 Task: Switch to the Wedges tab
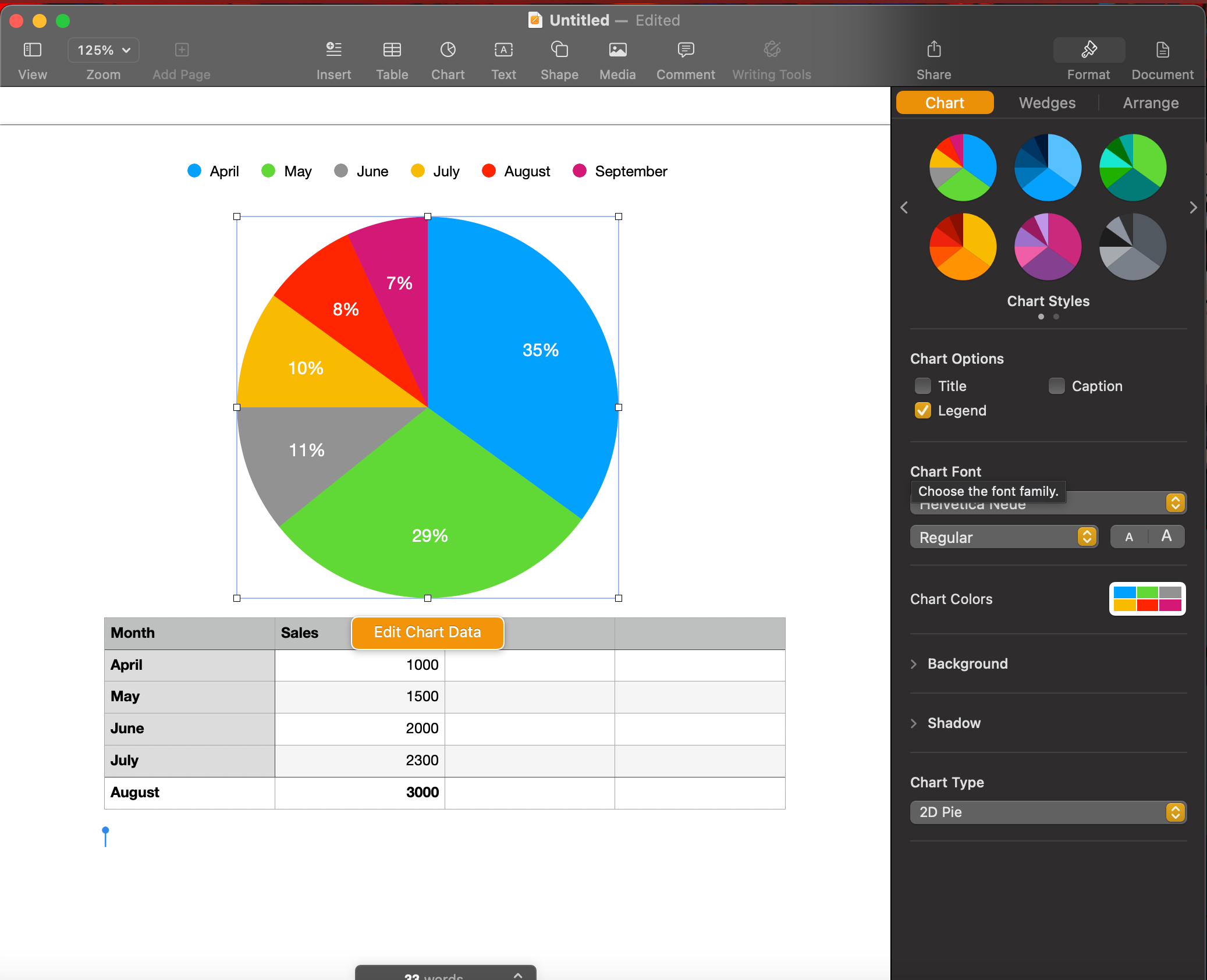pos(1047,102)
